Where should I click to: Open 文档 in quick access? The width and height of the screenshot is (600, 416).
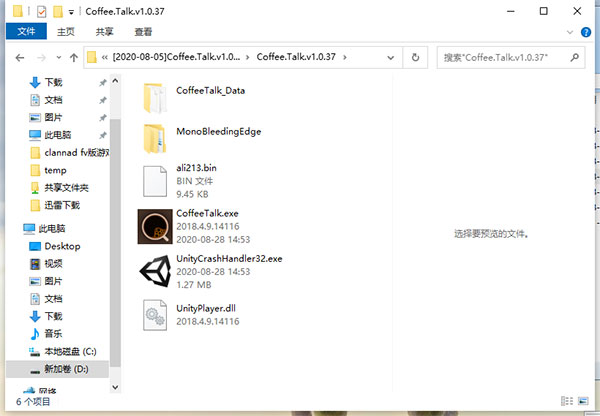[x=54, y=100]
